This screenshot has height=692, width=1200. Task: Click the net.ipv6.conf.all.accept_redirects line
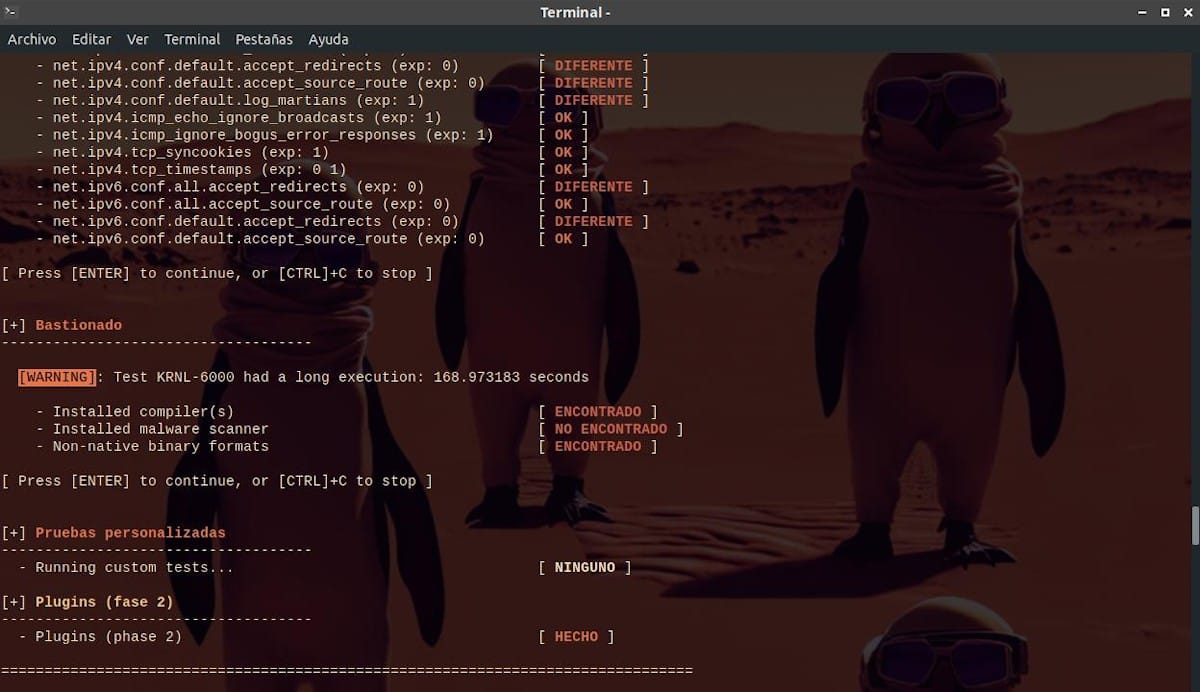pyautogui.click(x=230, y=187)
